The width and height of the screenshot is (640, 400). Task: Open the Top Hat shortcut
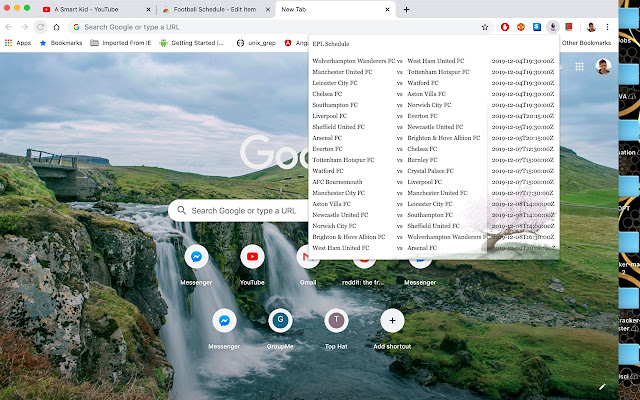coord(336,321)
